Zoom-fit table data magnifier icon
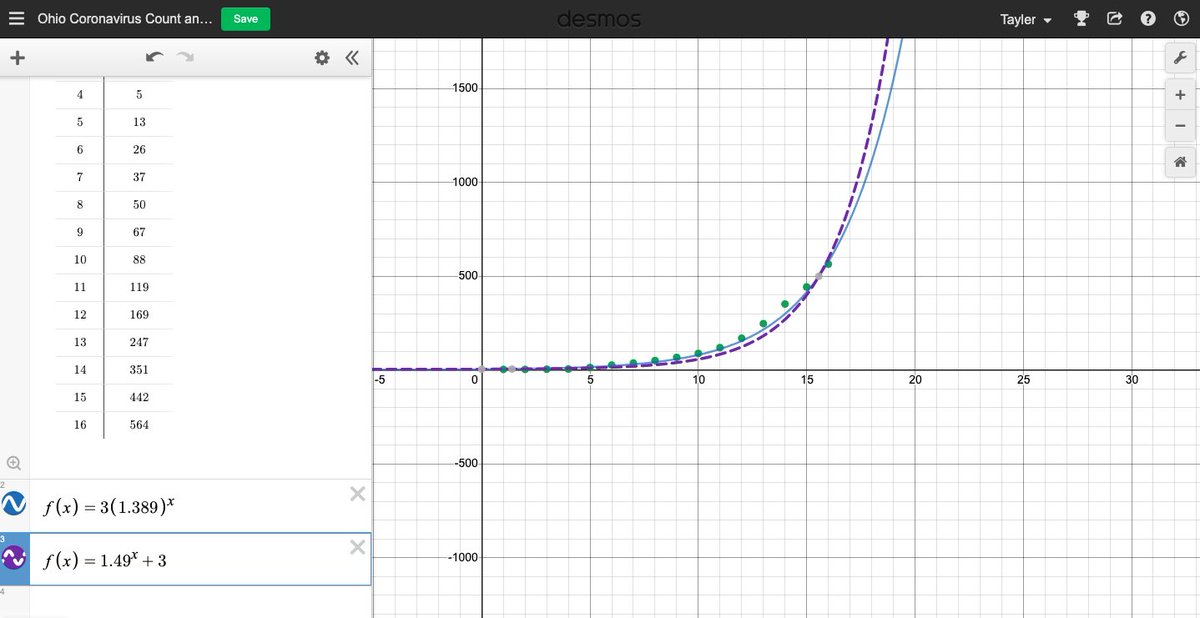The width and height of the screenshot is (1200, 618). click(13, 462)
